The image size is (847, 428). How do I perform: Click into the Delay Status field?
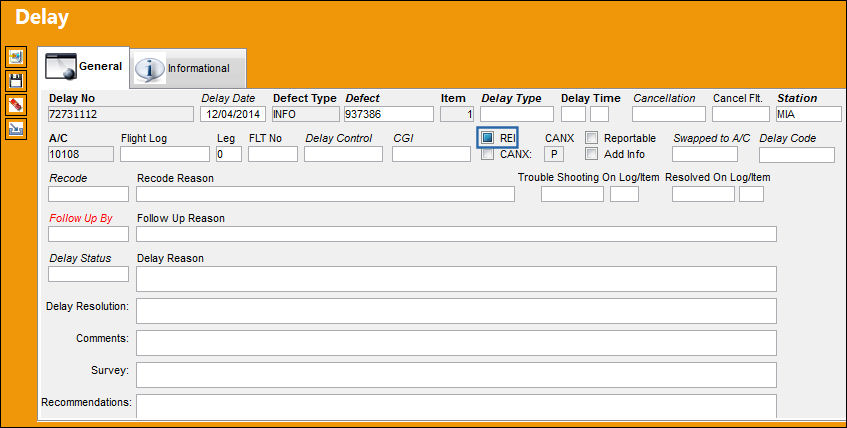[x=89, y=274]
